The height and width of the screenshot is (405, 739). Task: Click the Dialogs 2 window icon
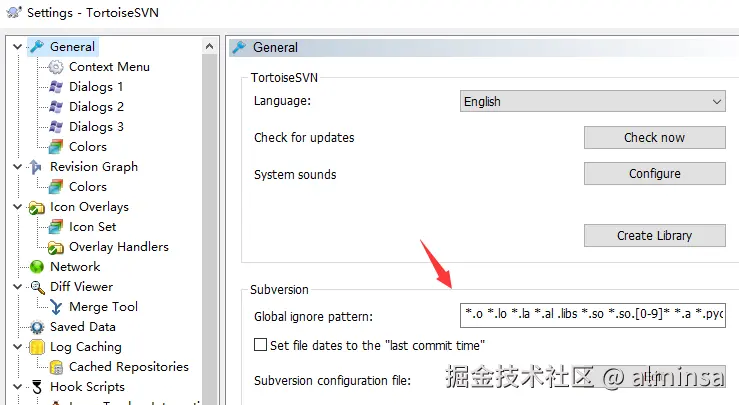[56, 107]
